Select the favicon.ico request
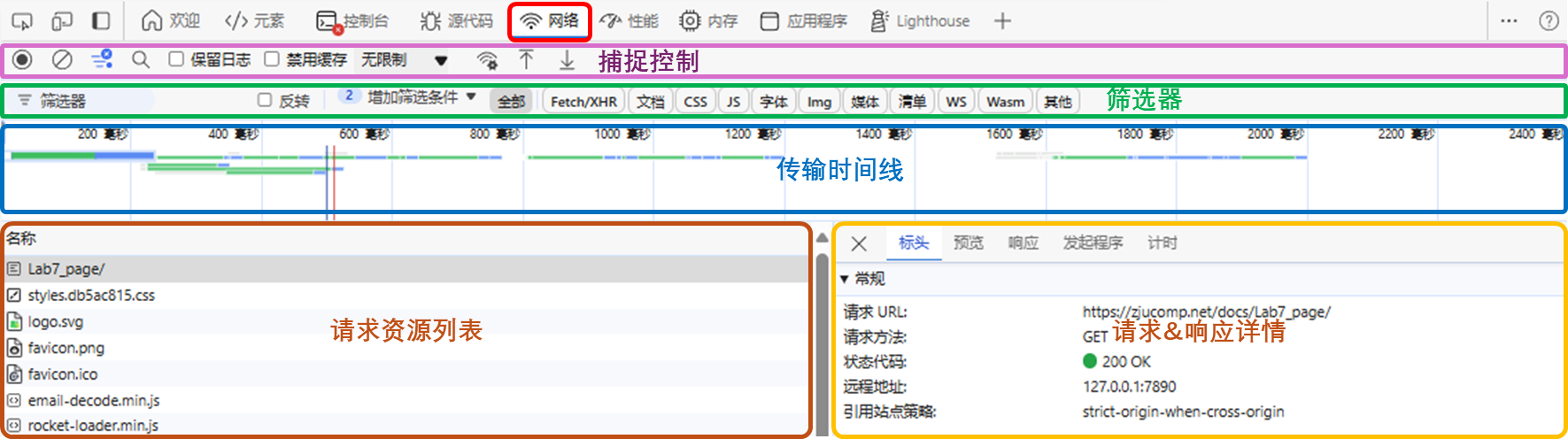1568x439 pixels. (x=407, y=374)
